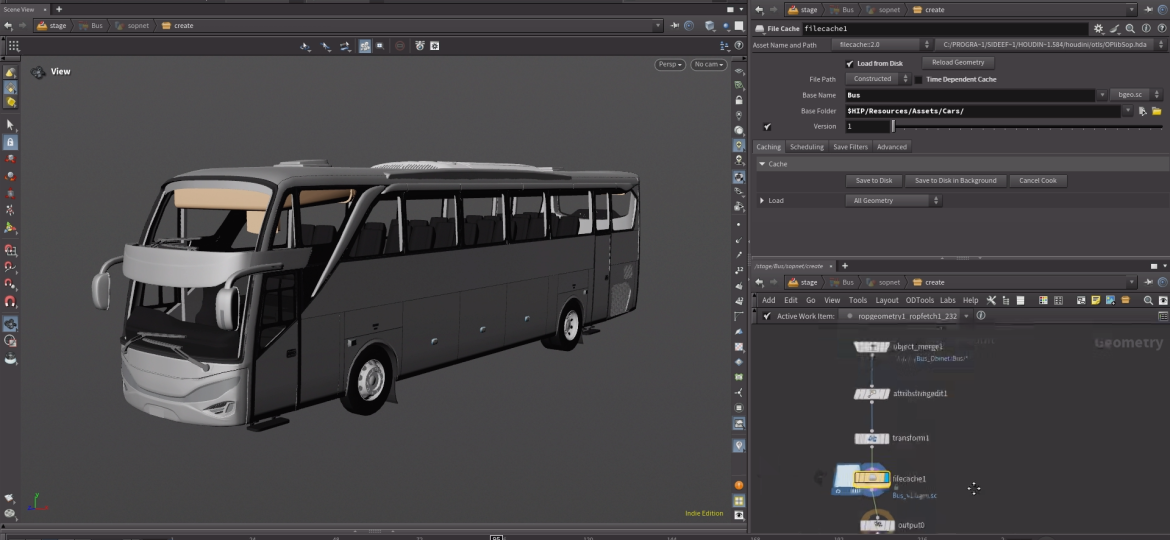This screenshot has width=1170, height=540.
Task: Expand the Load section
Action: pos(763,200)
